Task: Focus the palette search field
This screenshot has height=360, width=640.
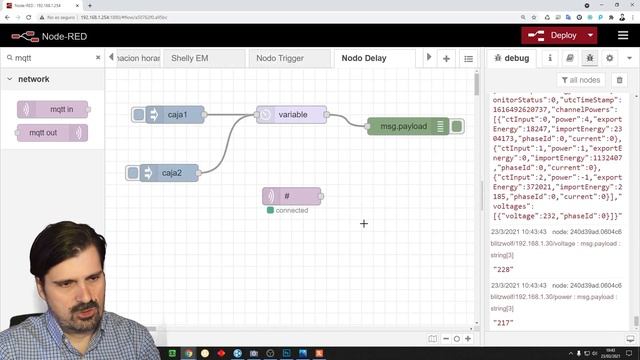Action: [x=53, y=58]
